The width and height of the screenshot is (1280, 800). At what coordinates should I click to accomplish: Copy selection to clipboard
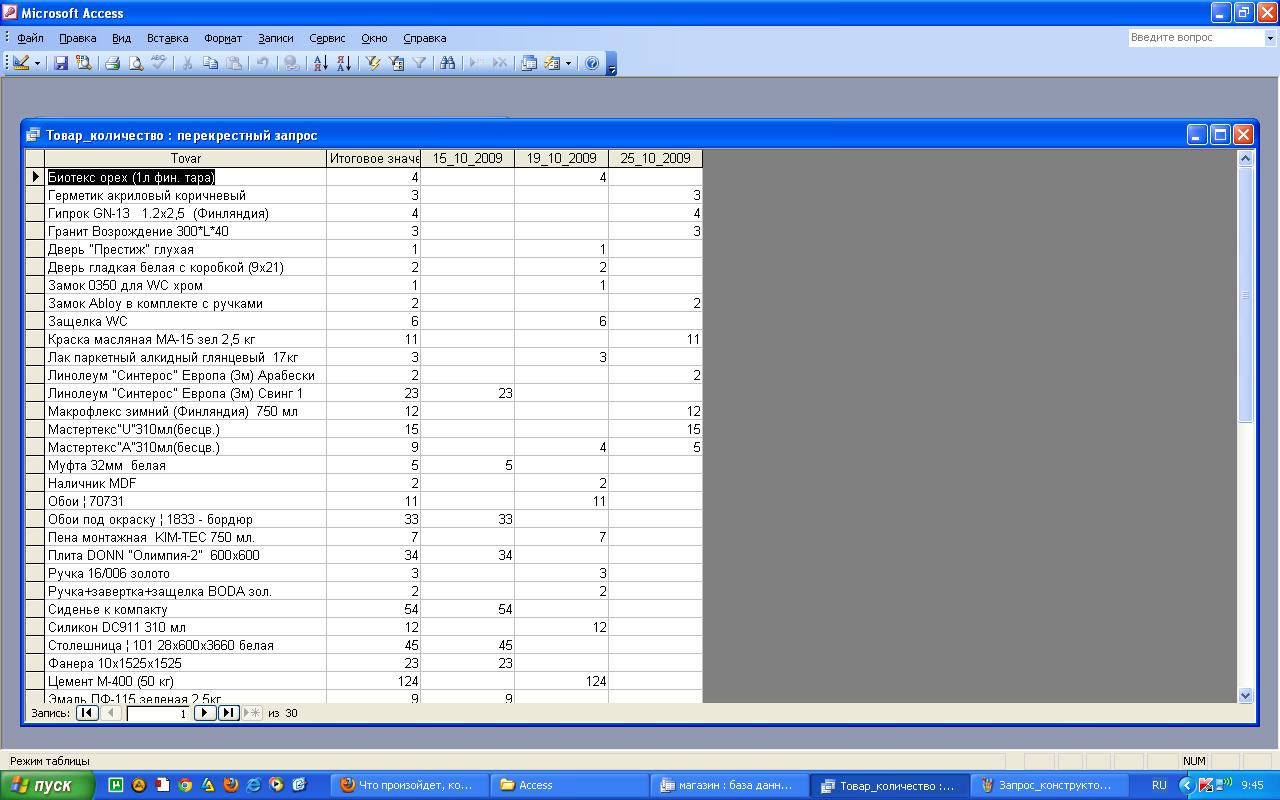(210, 63)
